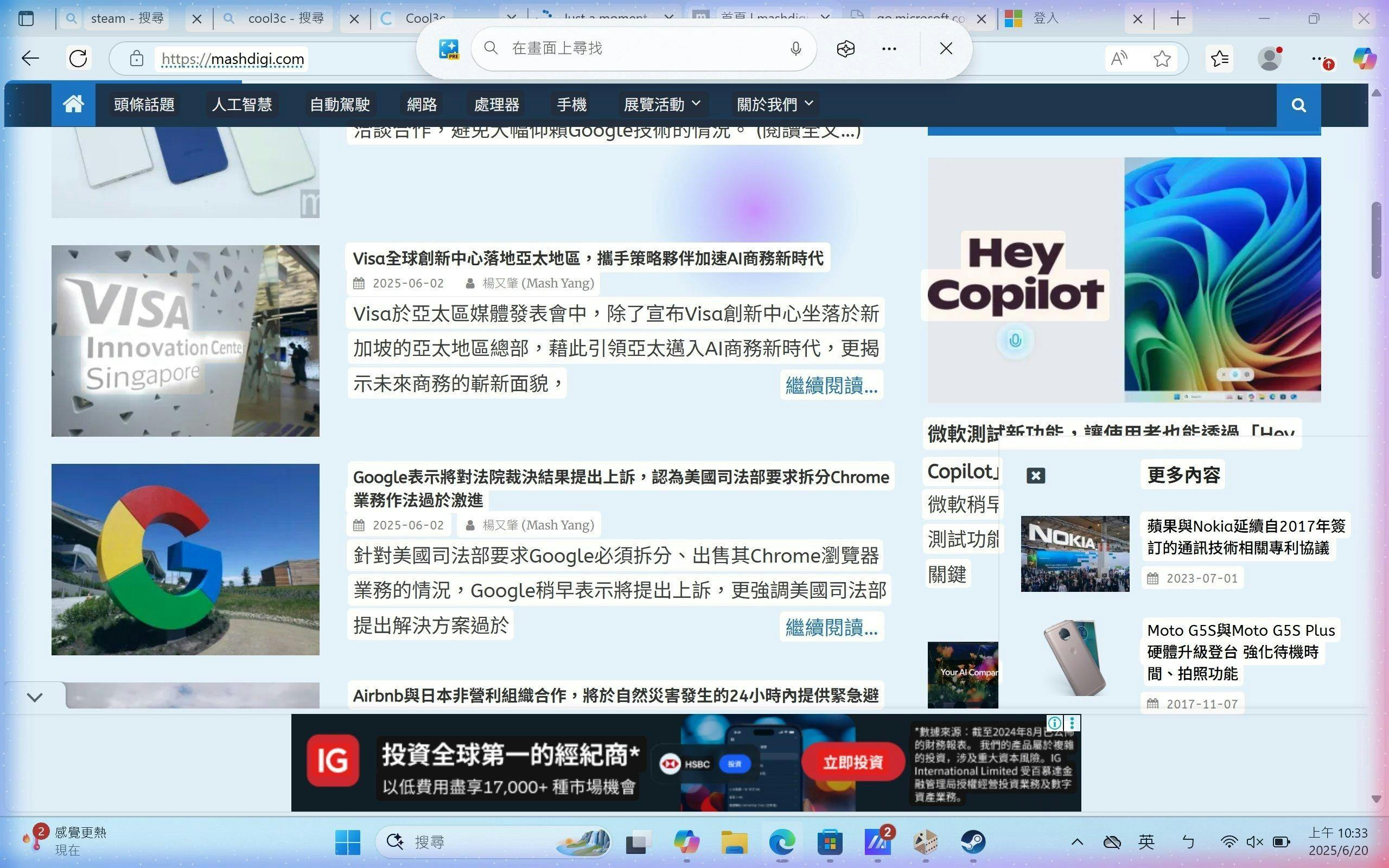Expand the 展覽活動 dropdown menu
The image size is (1389, 868).
(662, 105)
